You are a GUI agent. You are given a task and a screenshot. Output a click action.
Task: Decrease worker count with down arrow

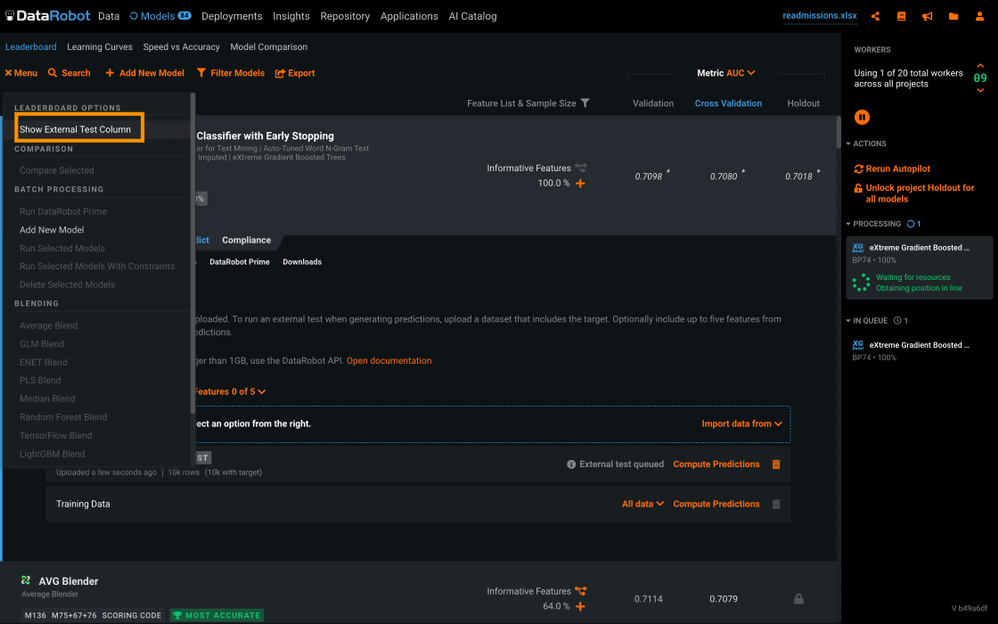coord(980,90)
